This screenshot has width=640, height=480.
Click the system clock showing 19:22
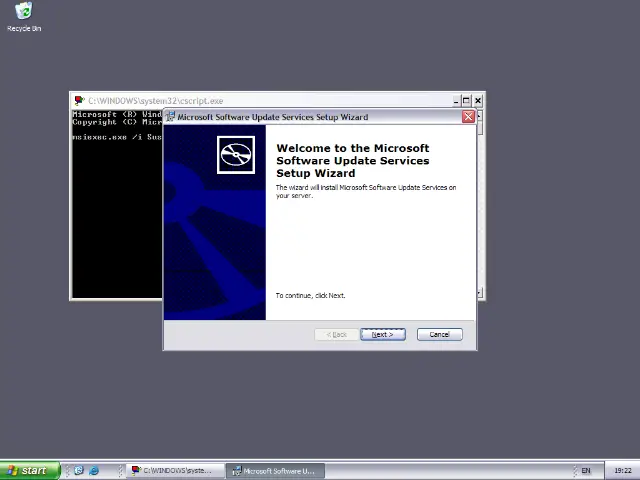pos(622,471)
